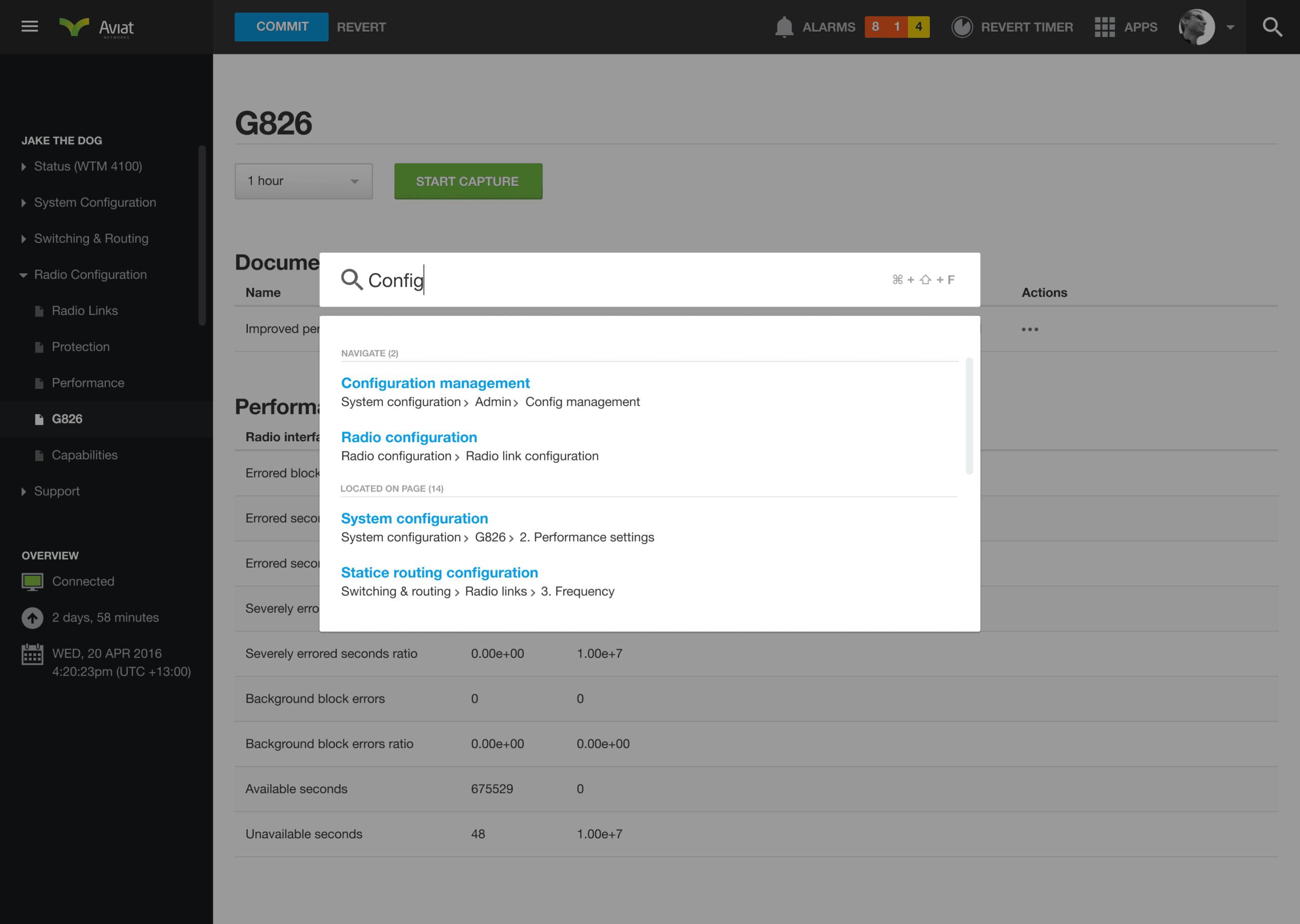Open the orange alarm count 1

tap(897, 27)
